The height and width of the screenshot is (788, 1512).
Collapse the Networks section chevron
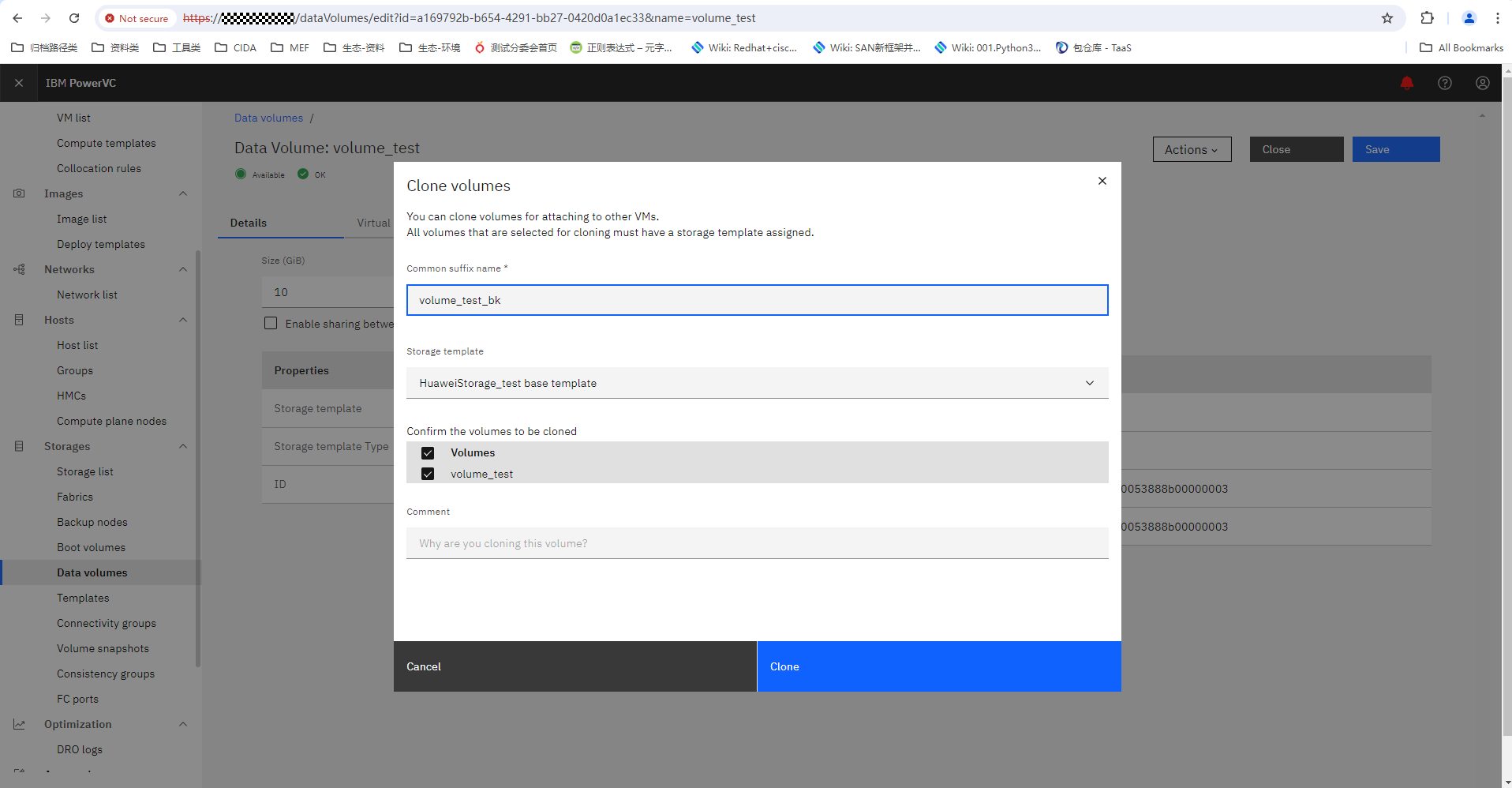(x=183, y=269)
